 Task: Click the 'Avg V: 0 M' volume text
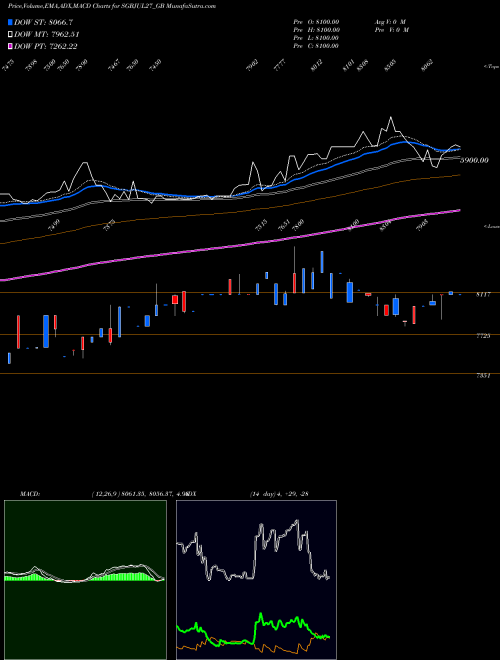[x=390, y=22]
